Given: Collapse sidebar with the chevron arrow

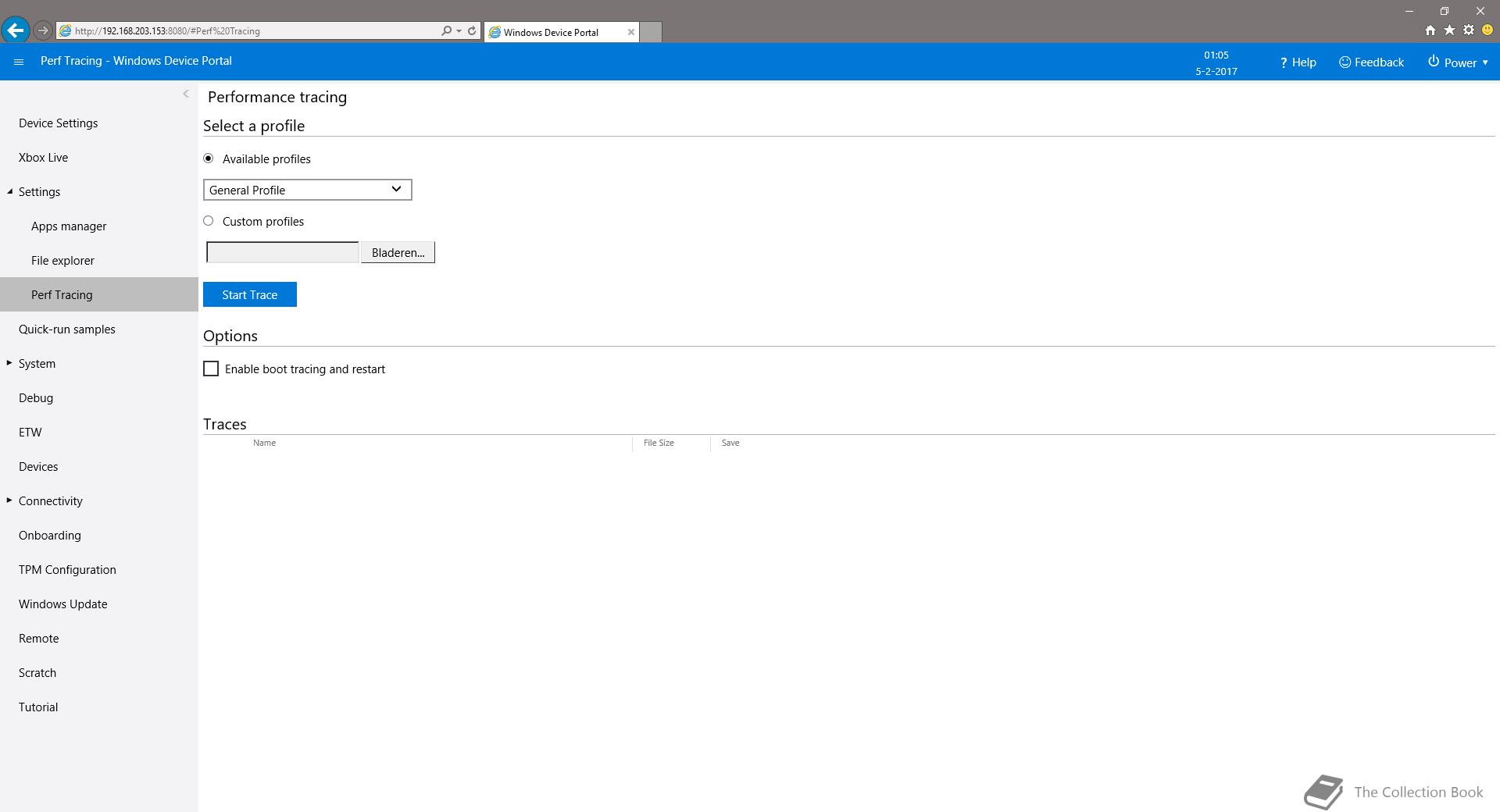Looking at the screenshot, I should [186, 94].
